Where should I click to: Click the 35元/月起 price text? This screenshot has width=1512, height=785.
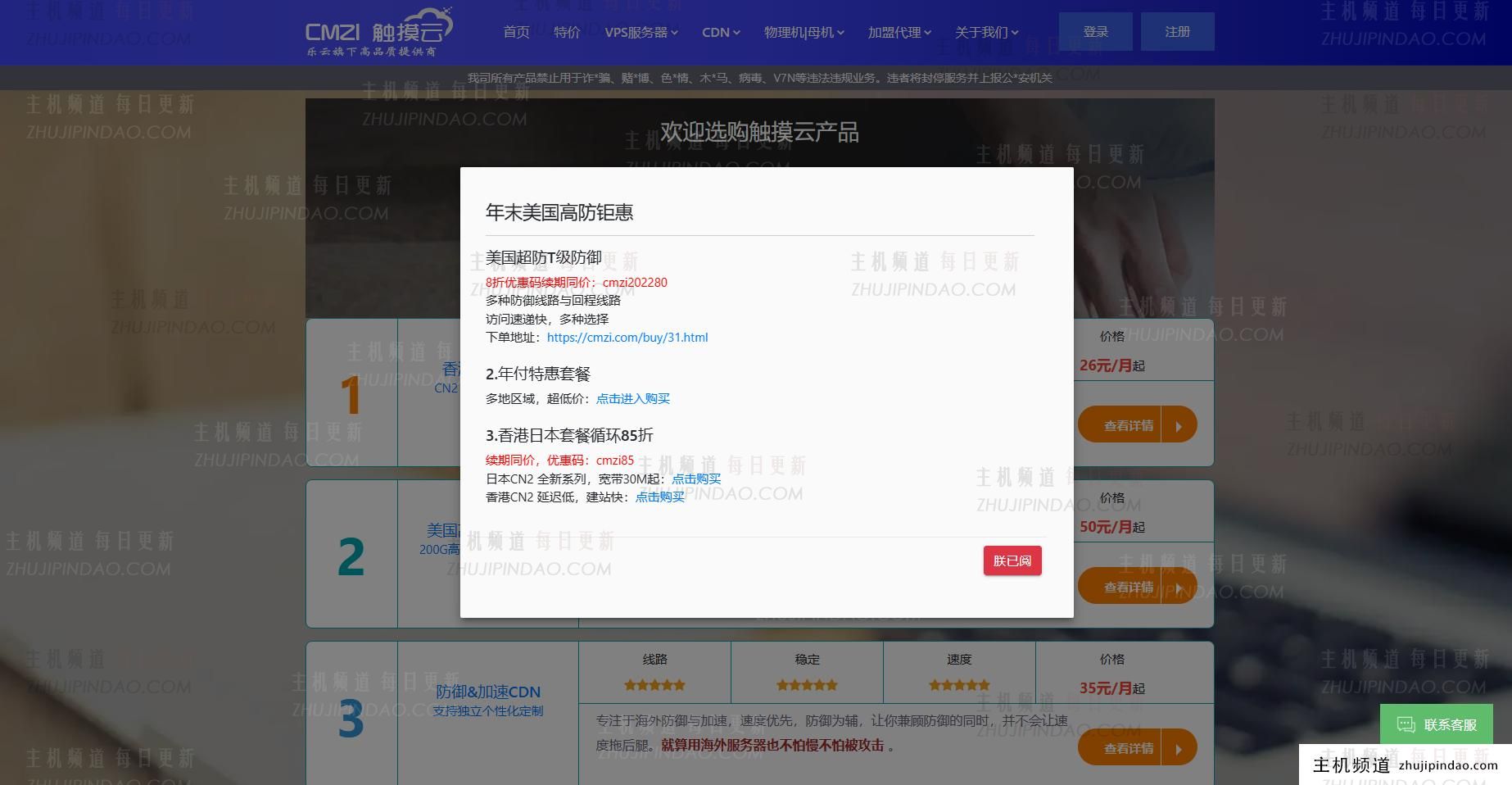point(1111,688)
